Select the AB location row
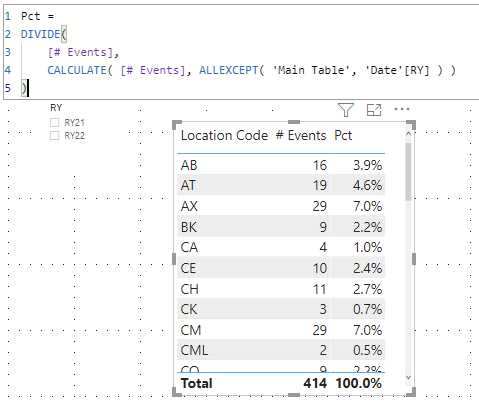Image resolution: width=479 pixels, height=407 pixels. 281,165
